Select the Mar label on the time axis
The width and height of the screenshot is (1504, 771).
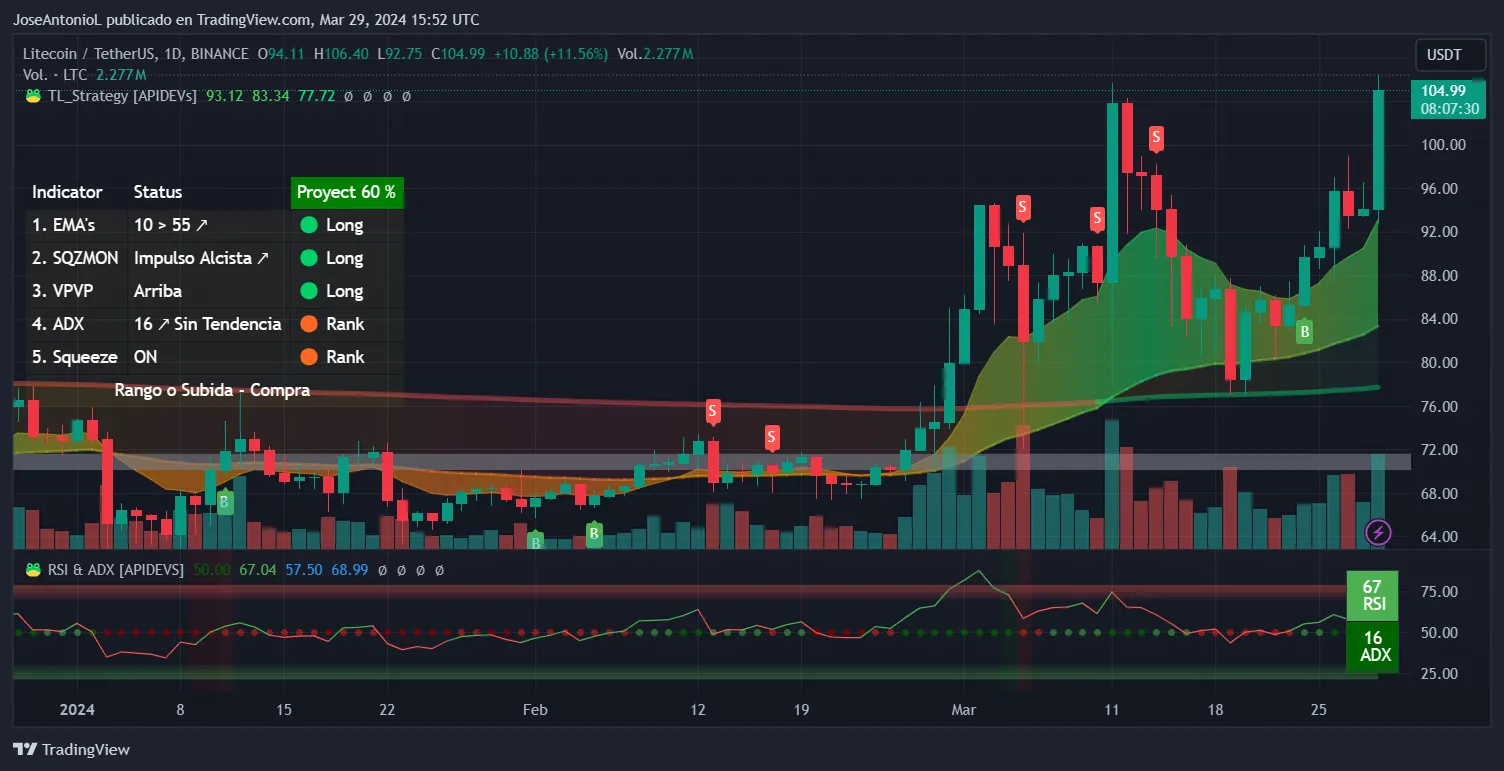pyautogui.click(x=963, y=710)
